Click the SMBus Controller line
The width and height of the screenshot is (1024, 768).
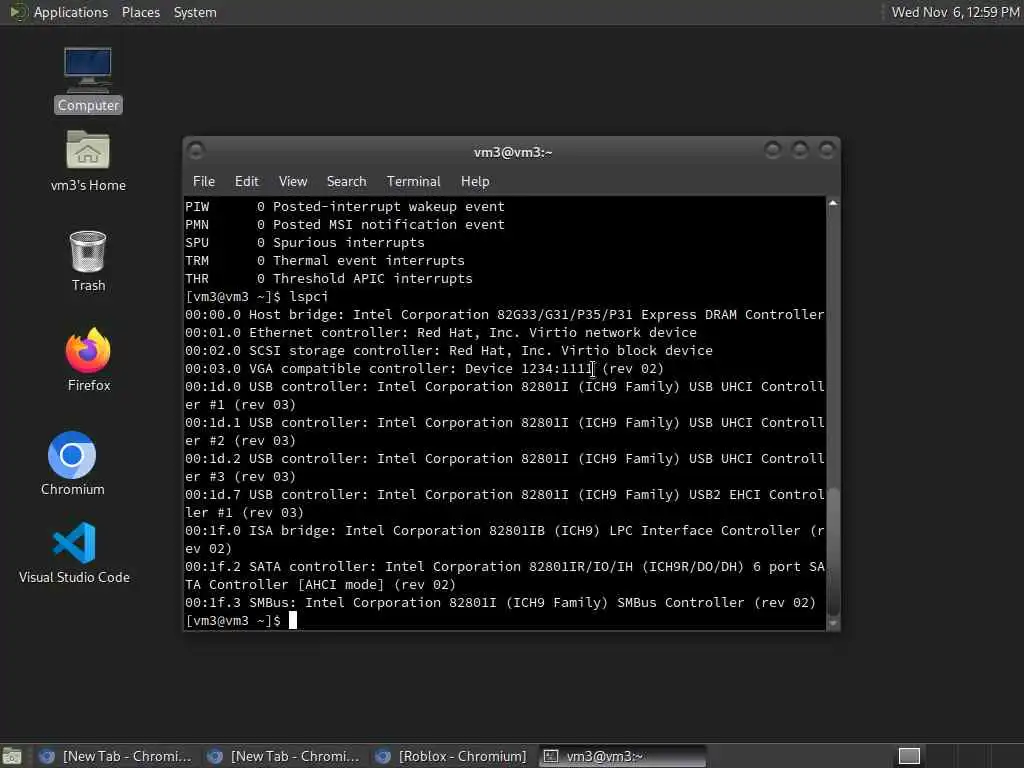point(500,603)
